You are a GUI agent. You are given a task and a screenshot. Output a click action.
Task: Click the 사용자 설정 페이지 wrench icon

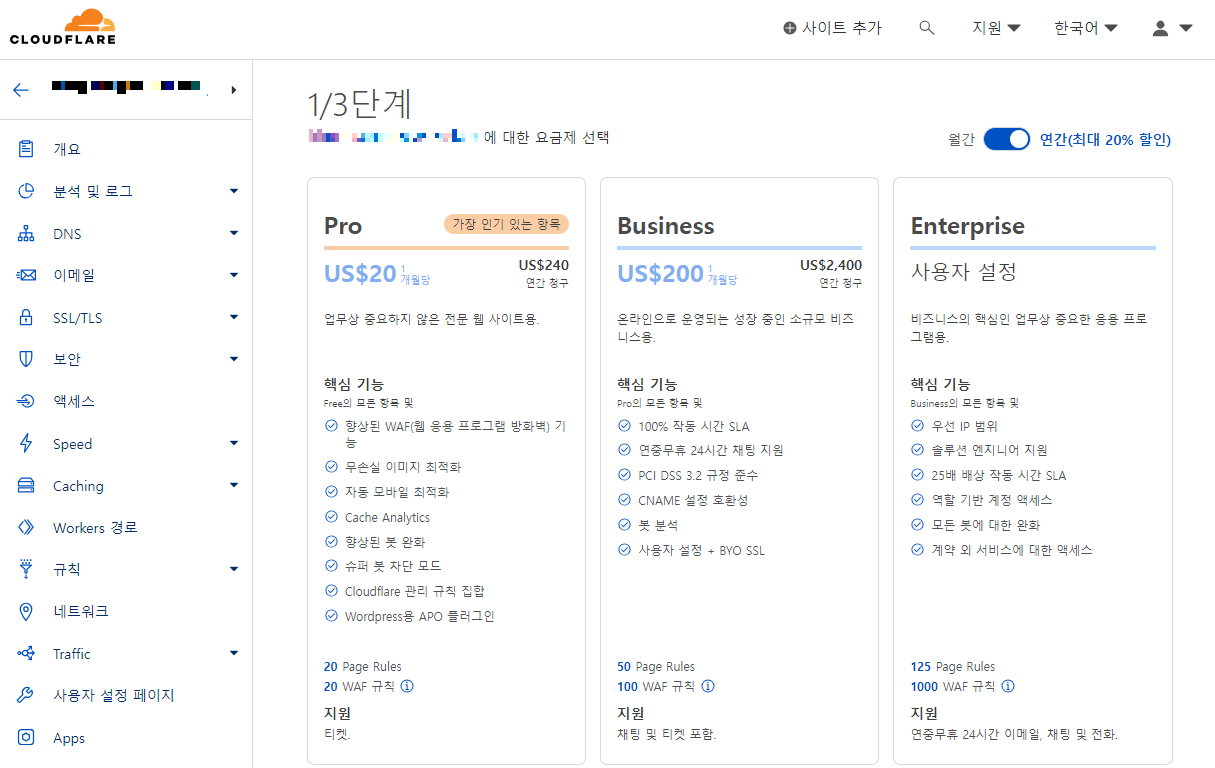[x=27, y=695]
